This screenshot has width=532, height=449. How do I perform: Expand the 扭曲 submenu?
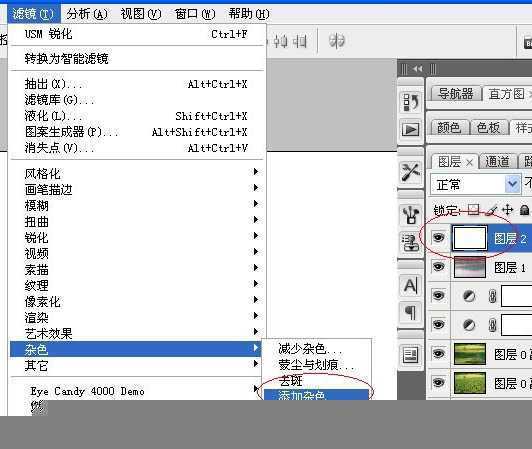point(136,222)
